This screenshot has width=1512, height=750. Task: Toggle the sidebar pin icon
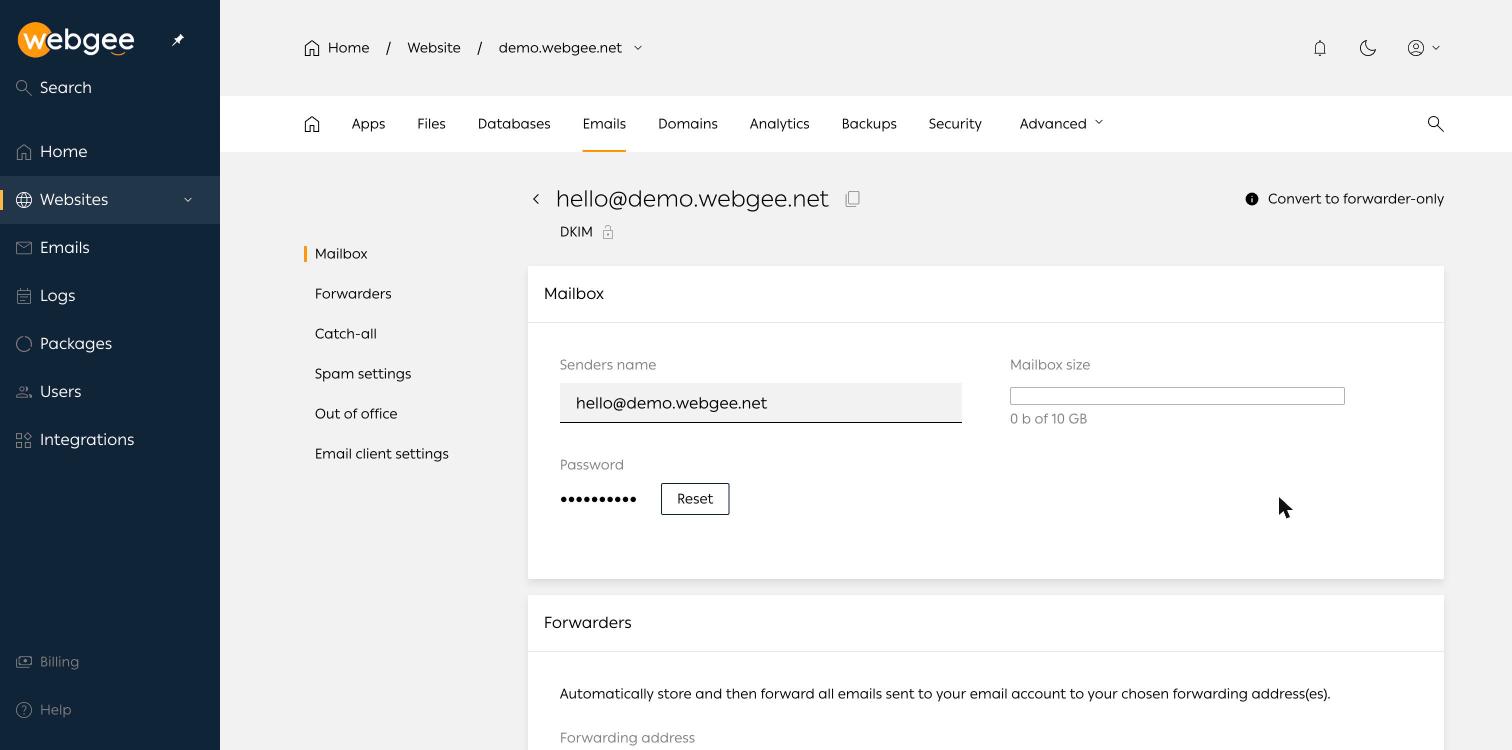(x=178, y=40)
